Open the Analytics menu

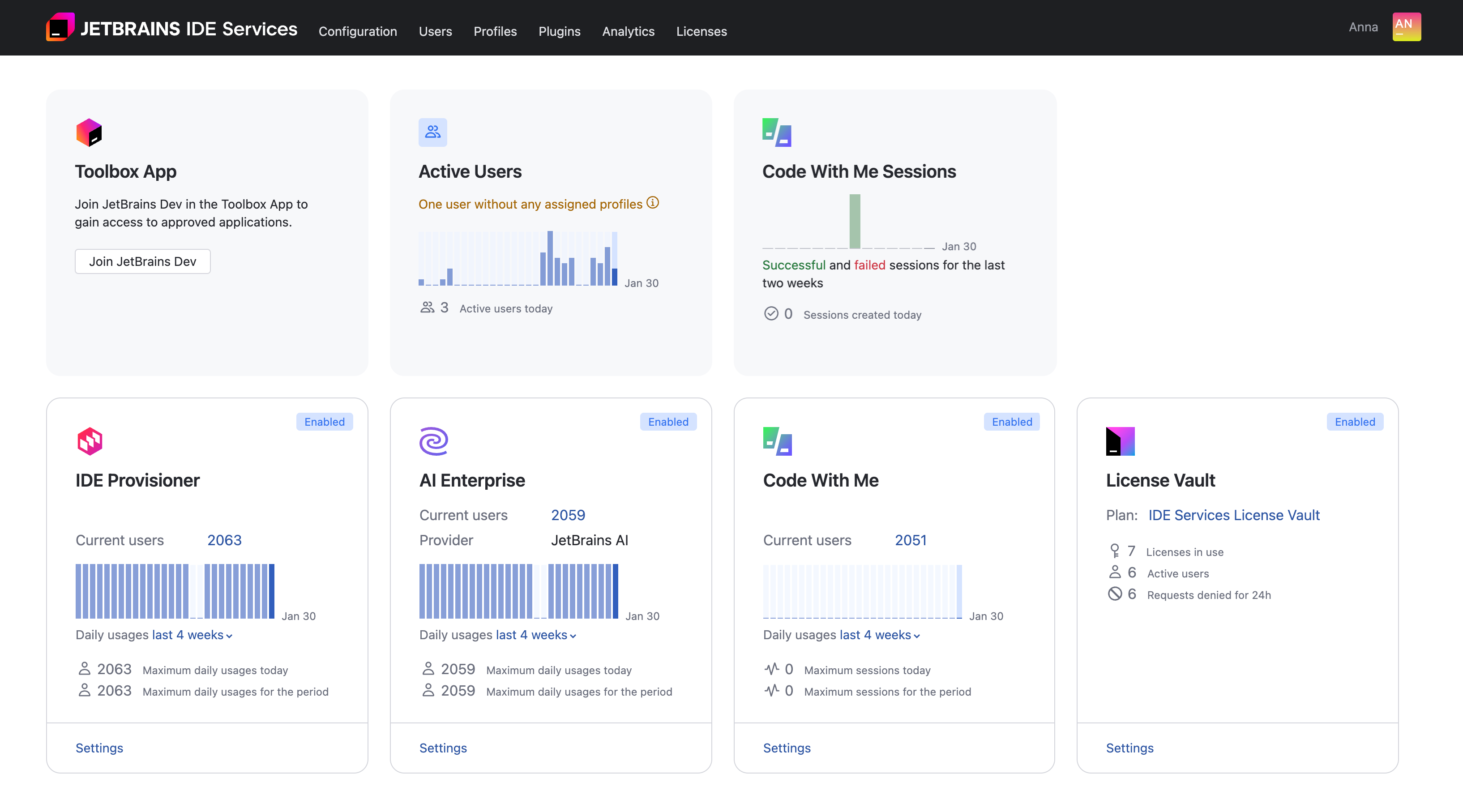click(628, 31)
